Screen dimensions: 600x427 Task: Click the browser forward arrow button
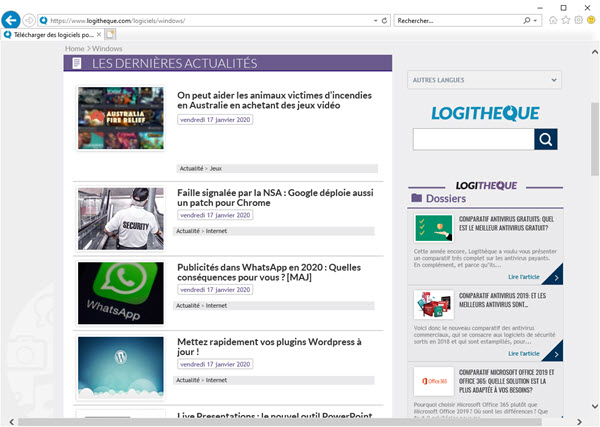[x=29, y=20]
